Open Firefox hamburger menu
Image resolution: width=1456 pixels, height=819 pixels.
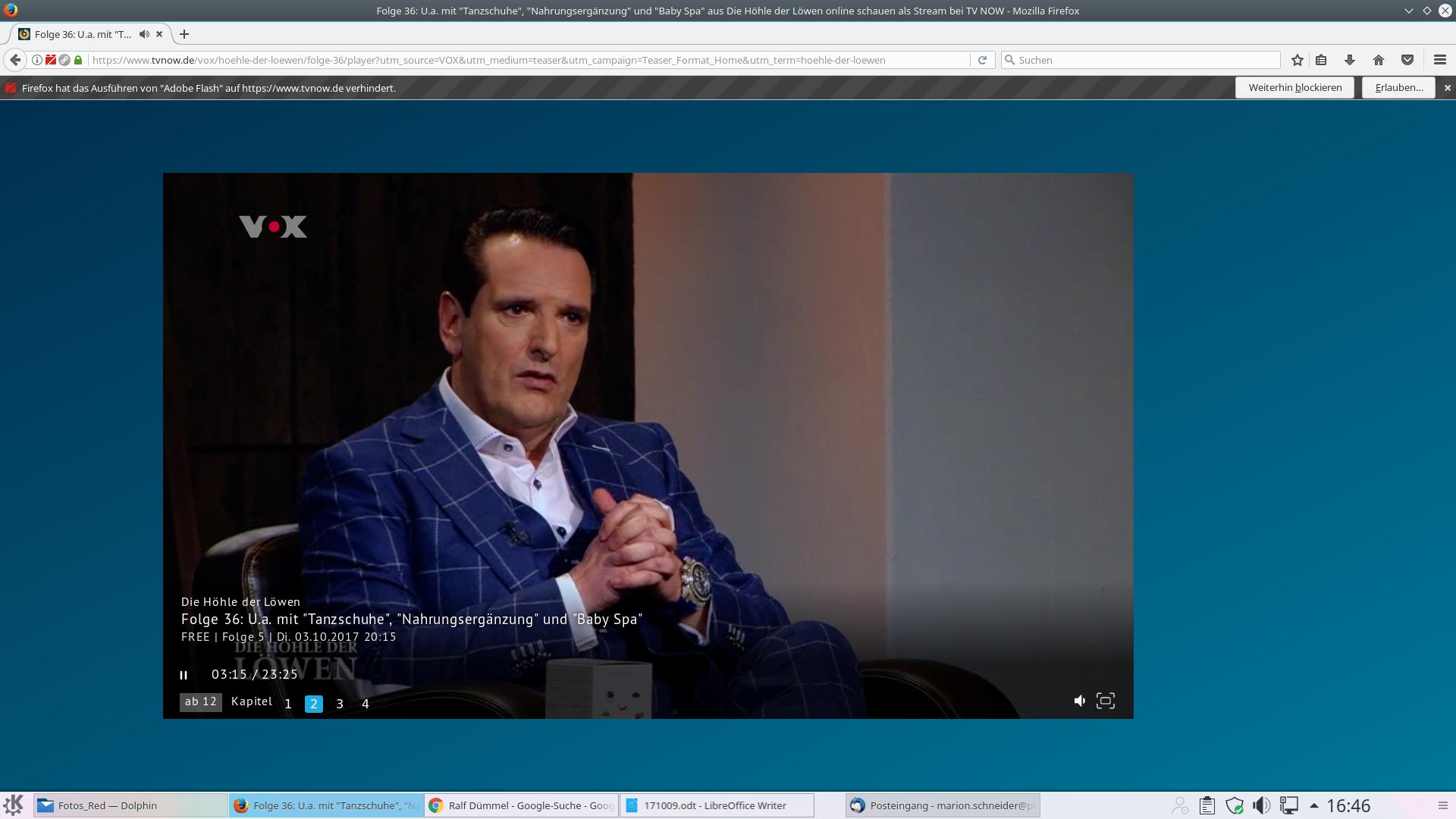(1439, 60)
